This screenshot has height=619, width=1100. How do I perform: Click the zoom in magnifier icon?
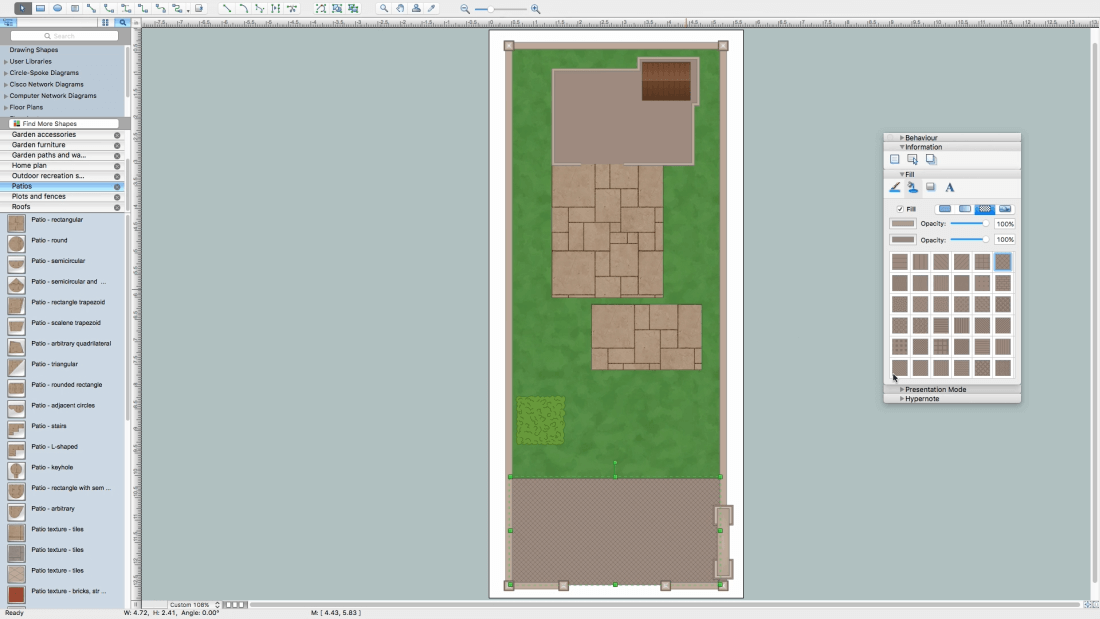pos(535,8)
